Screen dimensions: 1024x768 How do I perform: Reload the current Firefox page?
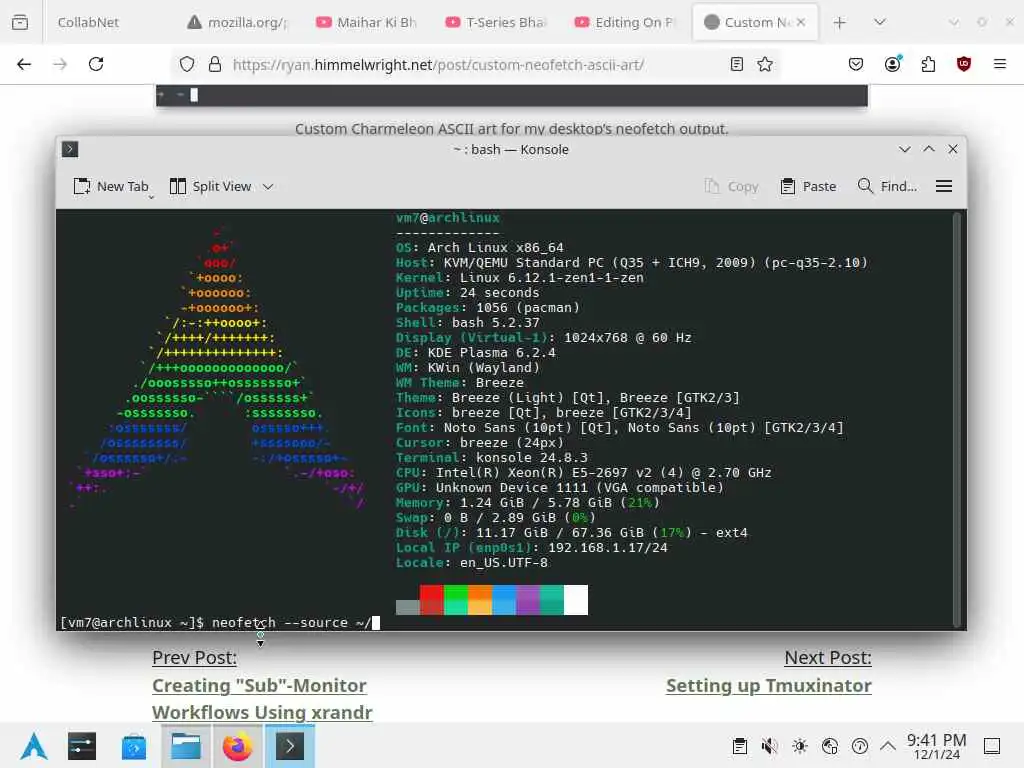pos(96,64)
